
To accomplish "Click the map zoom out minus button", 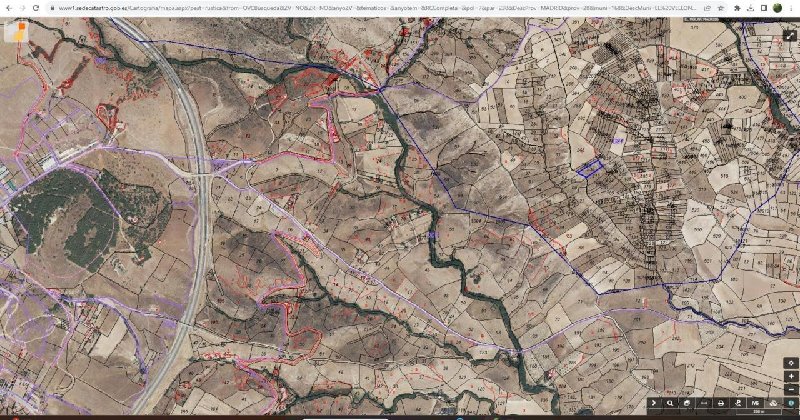I will [791, 389].
